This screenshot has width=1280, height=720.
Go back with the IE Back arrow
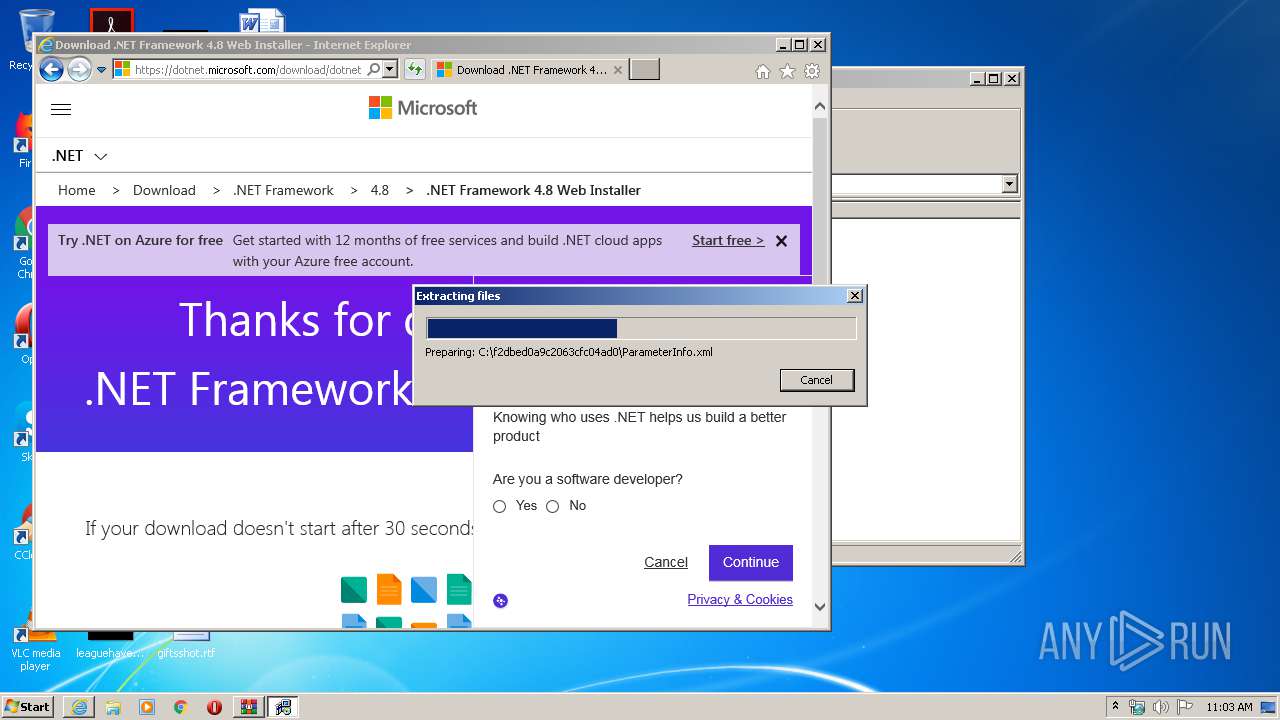point(51,70)
